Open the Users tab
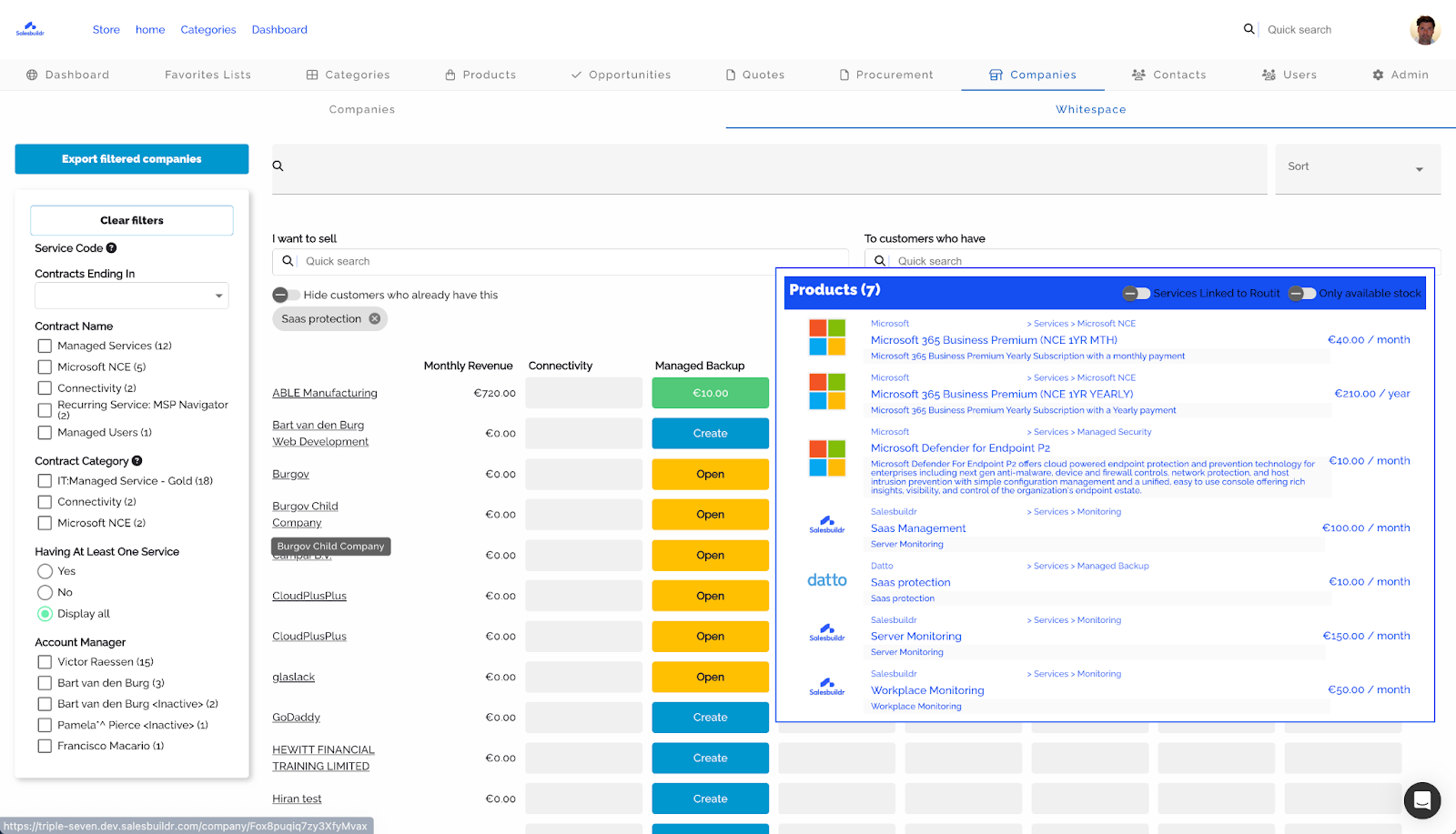 tap(1289, 75)
